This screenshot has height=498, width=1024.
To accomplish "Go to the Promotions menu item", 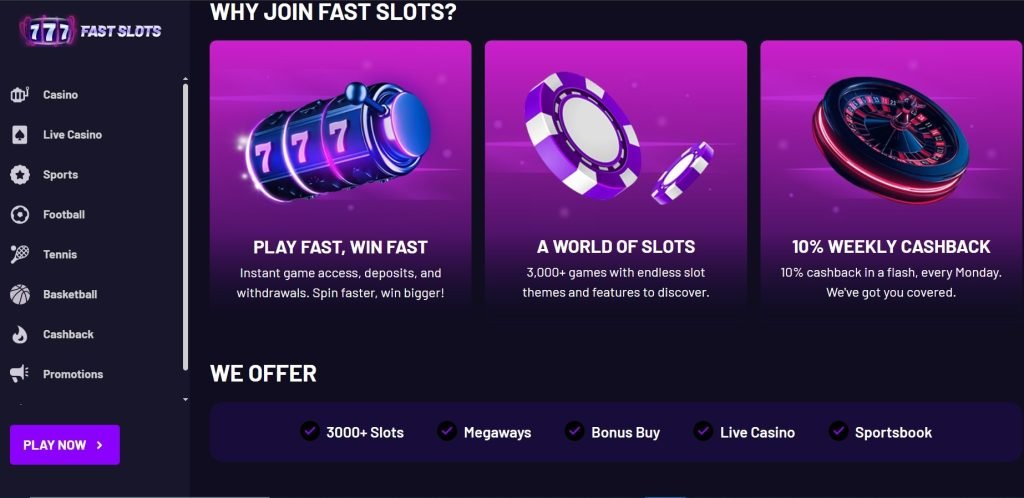I will pos(73,374).
